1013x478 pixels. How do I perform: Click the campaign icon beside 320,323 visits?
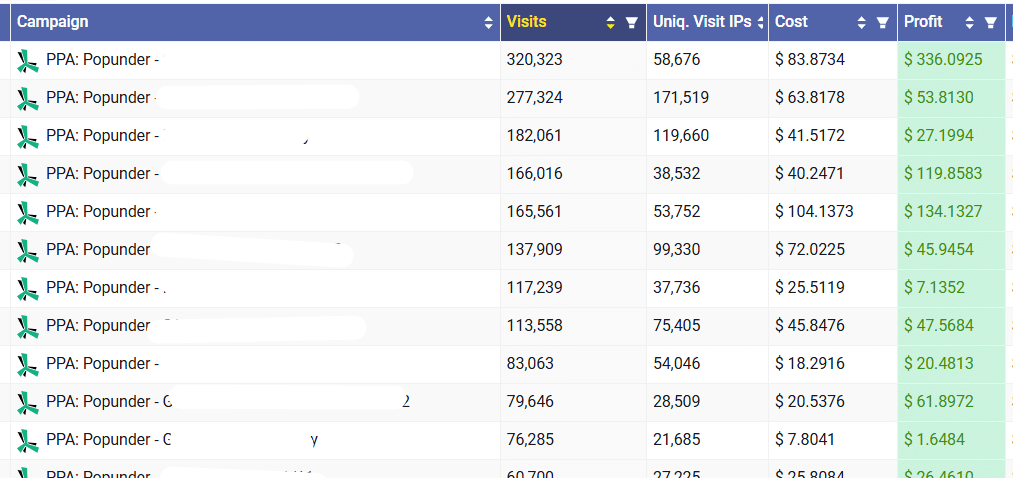[28, 60]
